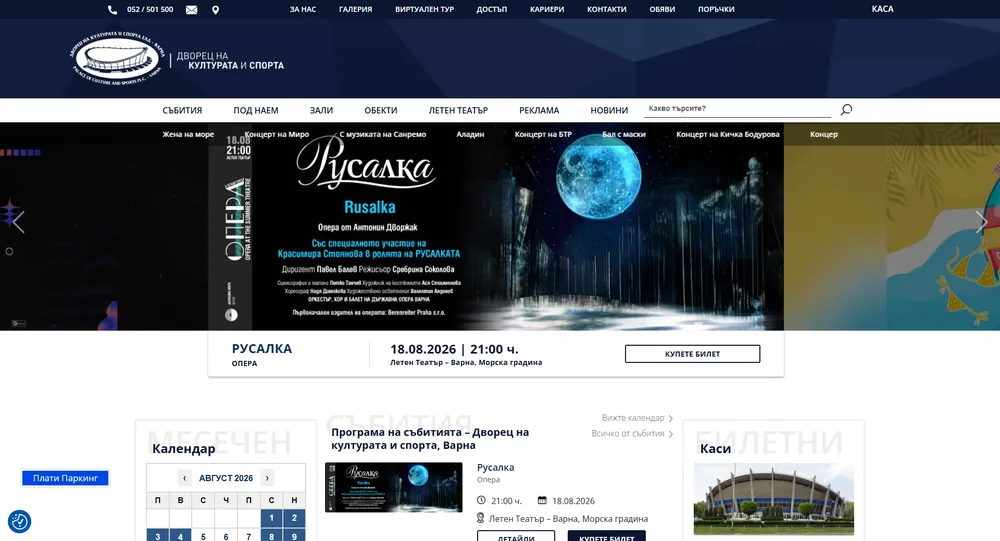
Task: Open the ПОД НАЕМ navigation item
Action: tap(256, 110)
